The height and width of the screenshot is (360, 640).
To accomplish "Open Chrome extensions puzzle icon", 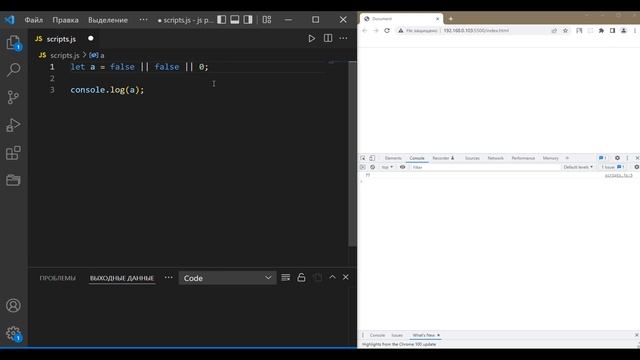I will 601,31.
